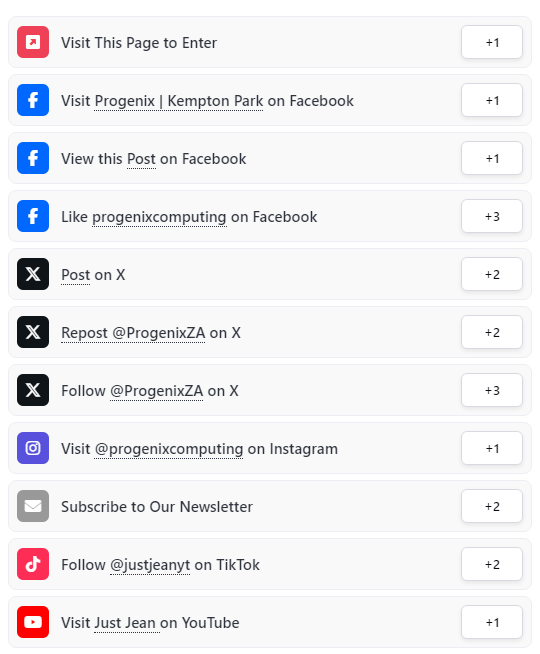The image size is (540, 654).
Task: Claim +1 for Visit This Page to Enter
Action: coord(492,42)
